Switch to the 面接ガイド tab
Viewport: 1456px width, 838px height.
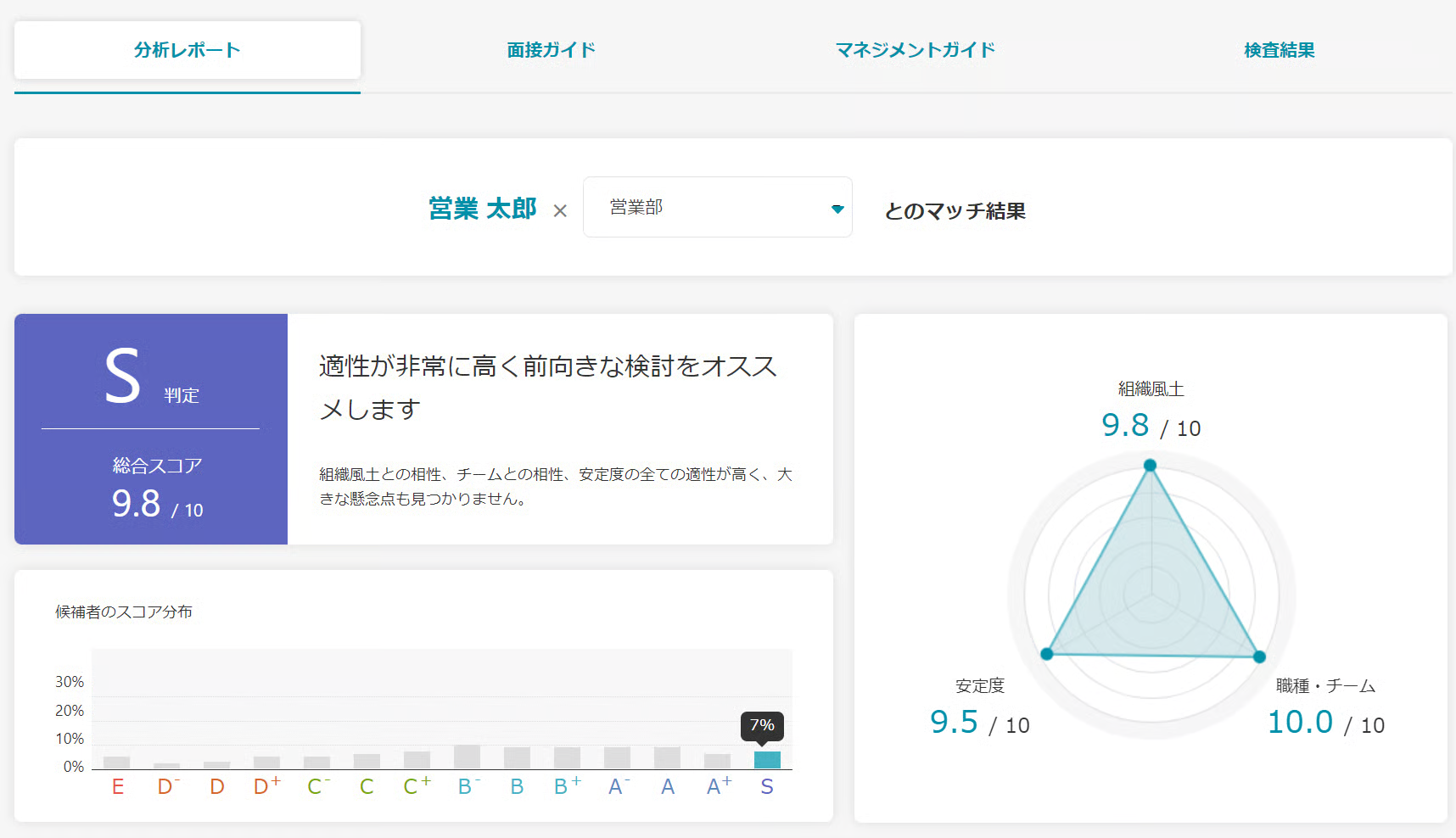551,50
